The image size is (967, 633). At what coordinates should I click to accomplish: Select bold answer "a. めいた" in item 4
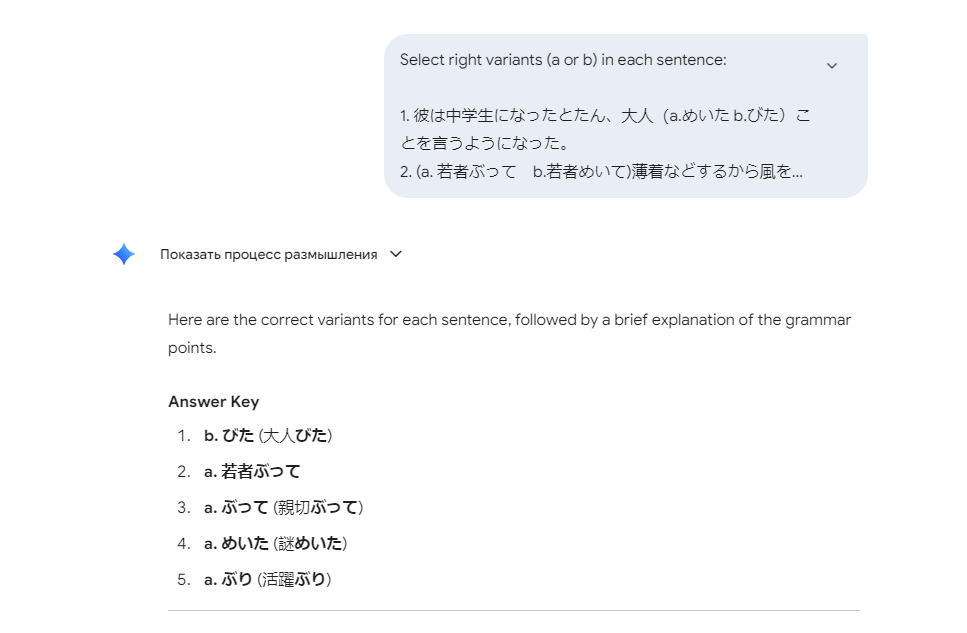tap(236, 544)
